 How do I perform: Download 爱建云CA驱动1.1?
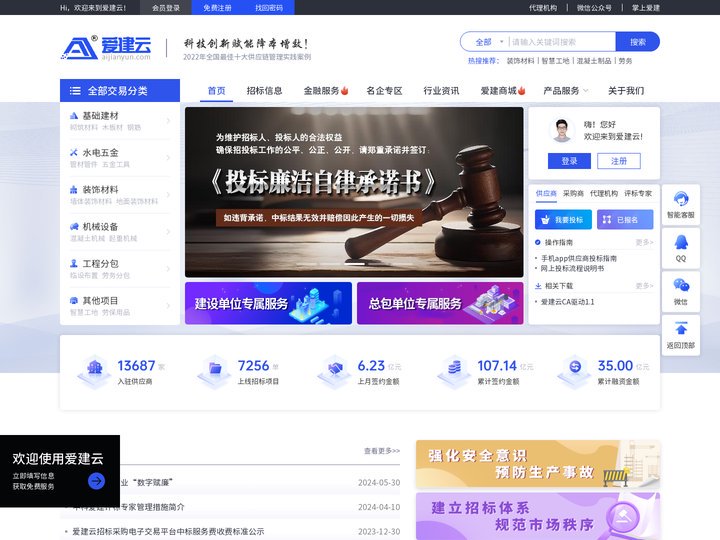(x=568, y=302)
